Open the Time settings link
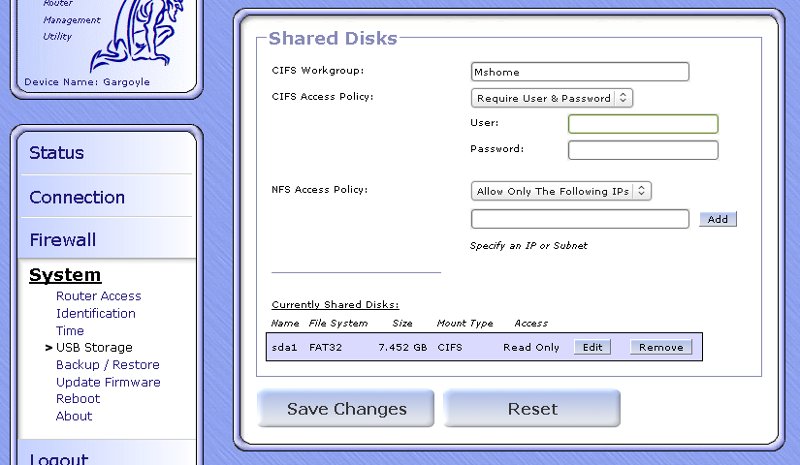This screenshot has height=465, width=800. click(x=70, y=331)
